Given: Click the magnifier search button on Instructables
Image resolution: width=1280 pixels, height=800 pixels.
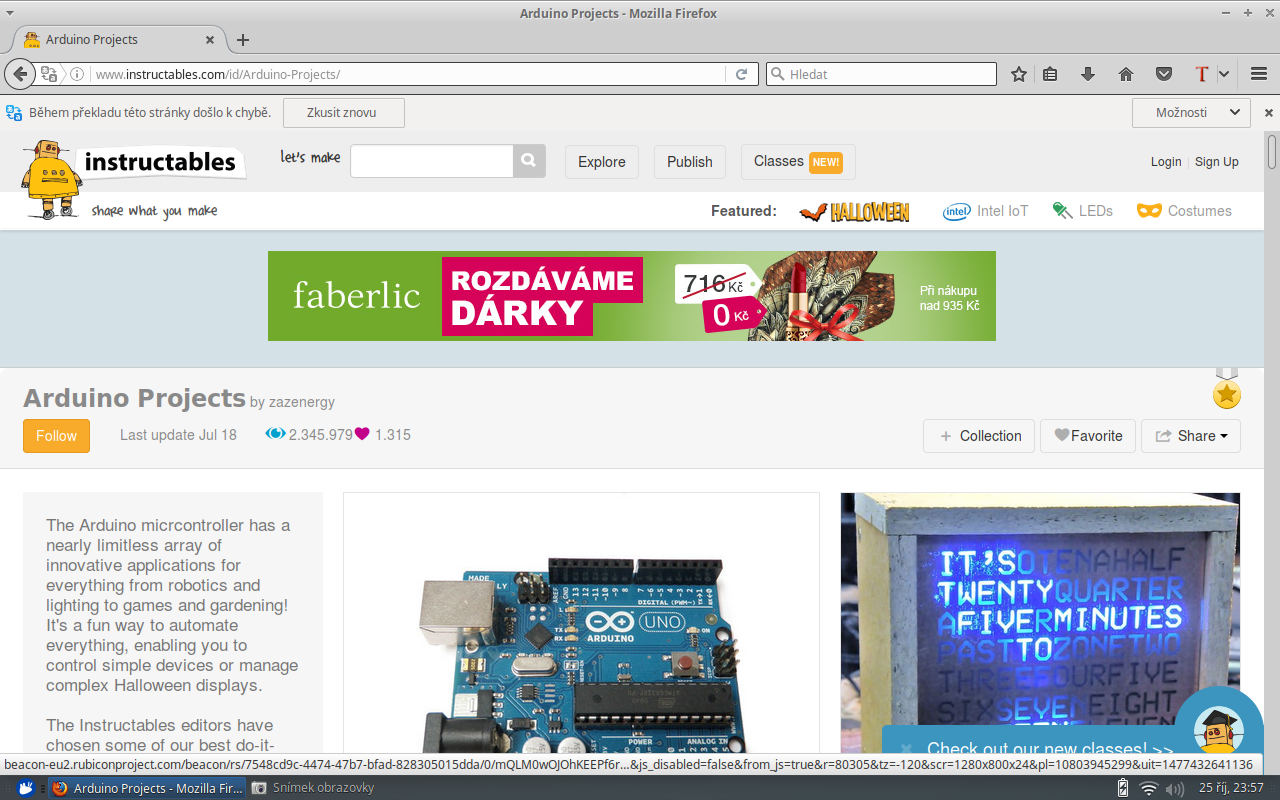Looking at the screenshot, I should pyautogui.click(x=529, y=161).
